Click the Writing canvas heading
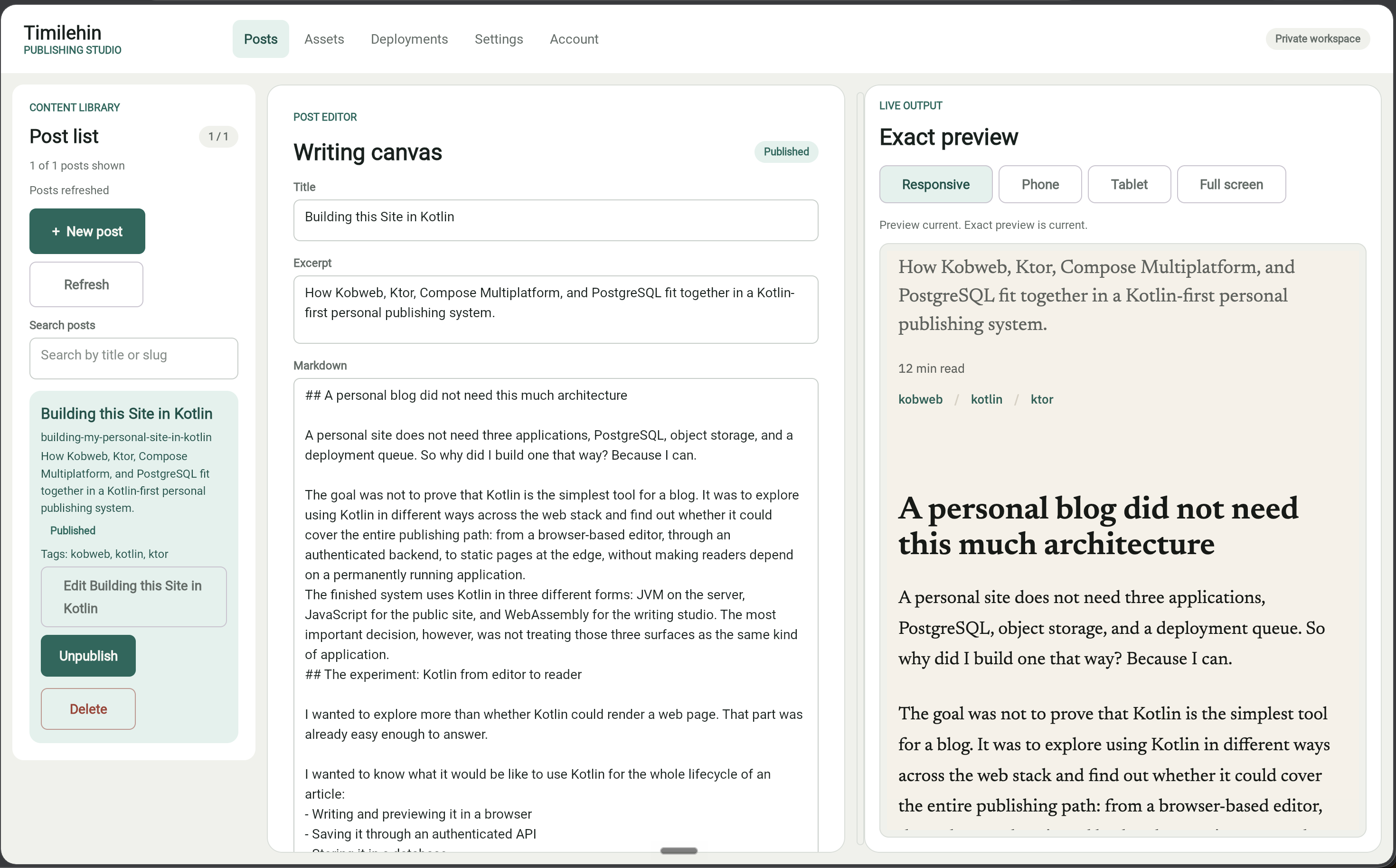1396x868 pixels. pyautogui.click(x=368, y=153)
